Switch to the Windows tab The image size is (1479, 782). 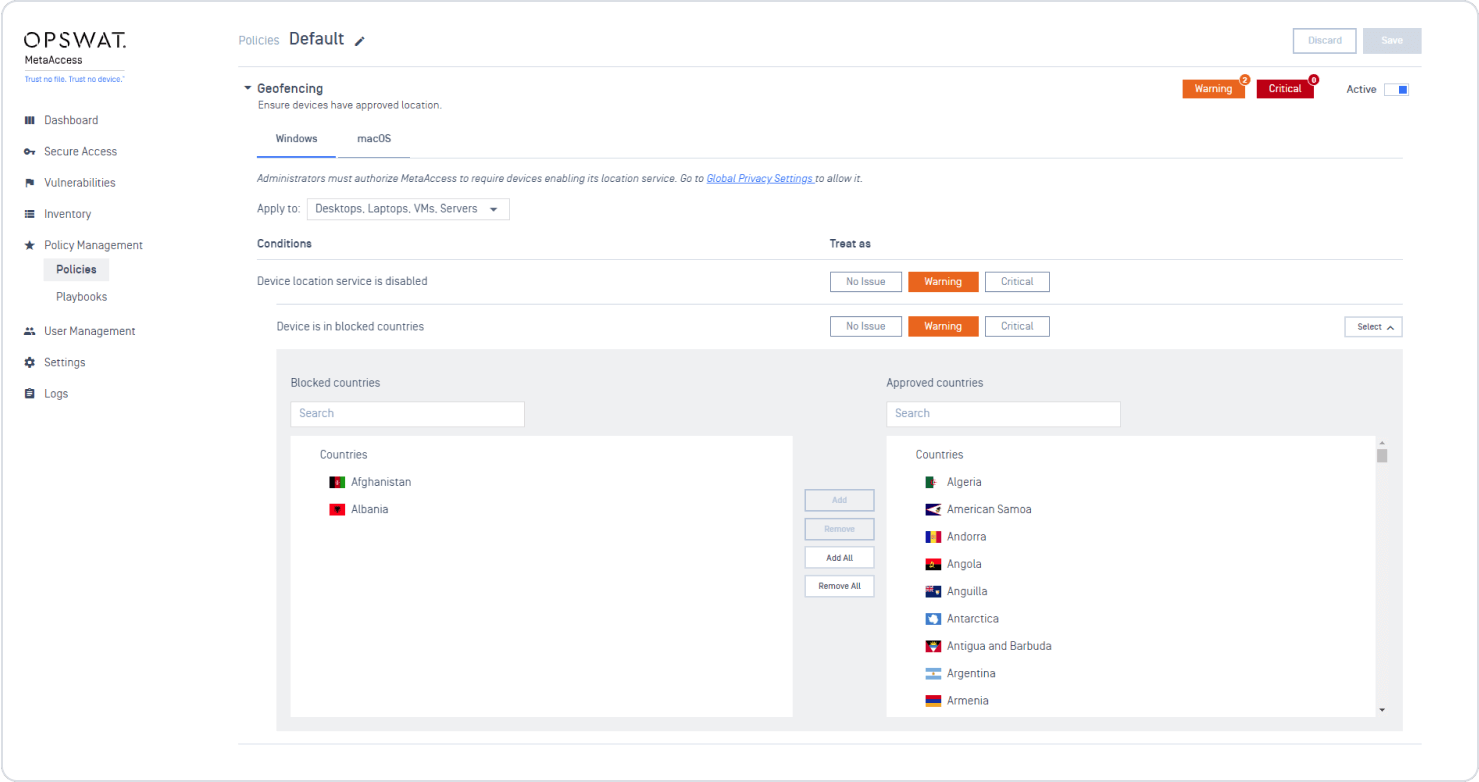296,139
